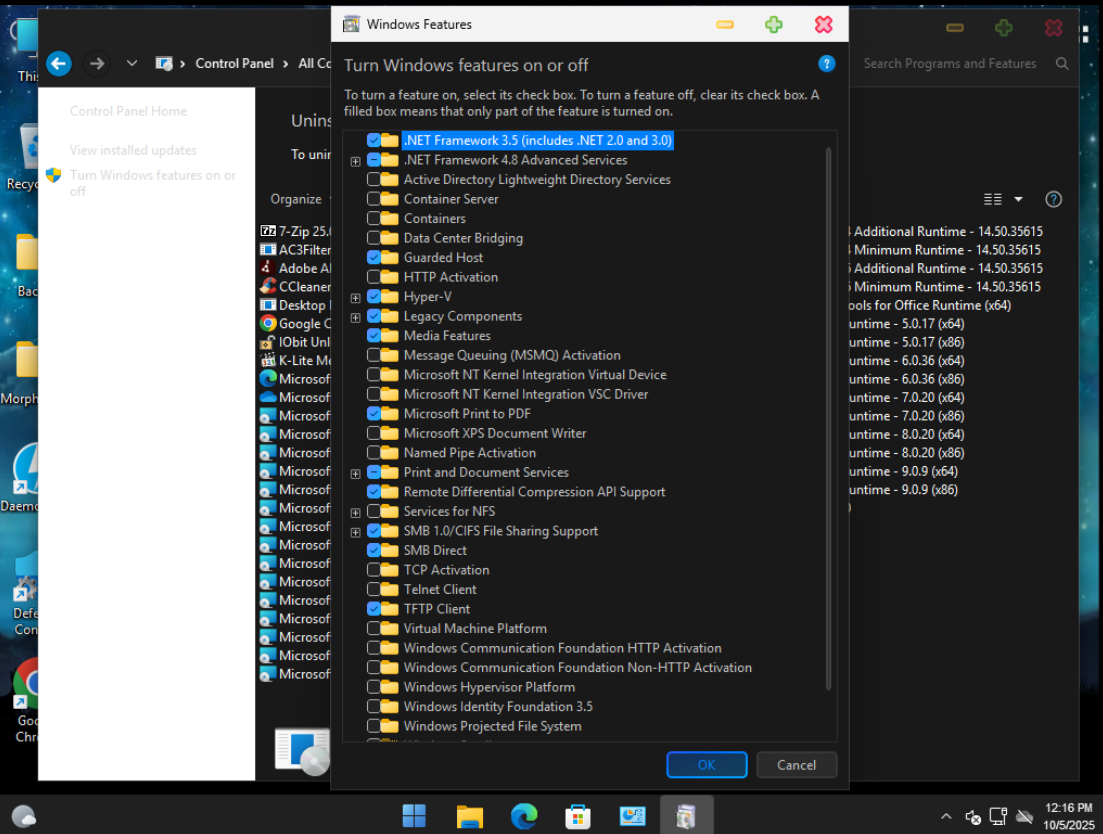Open File Explorer from the taskbar

pyautogui.click(x=470, y=816)
